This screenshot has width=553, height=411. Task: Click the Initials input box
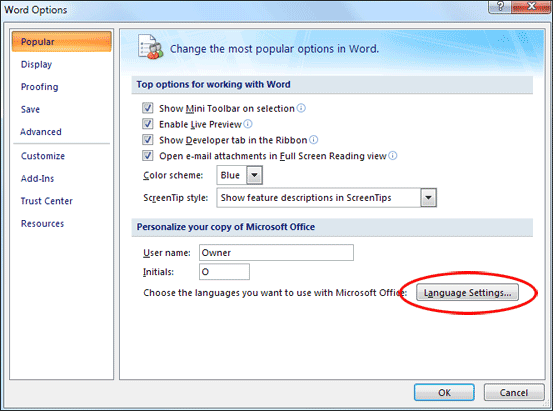(224, 272)
